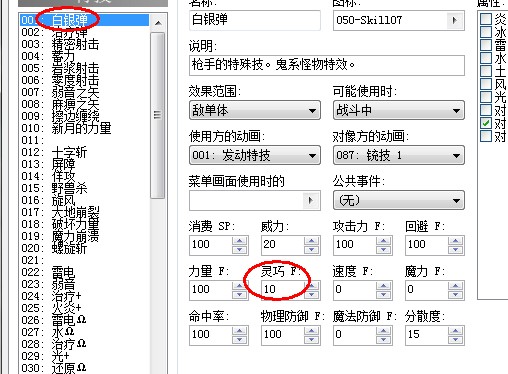Select skill 007: 弱音之矢 in list

tap(84, 92)
